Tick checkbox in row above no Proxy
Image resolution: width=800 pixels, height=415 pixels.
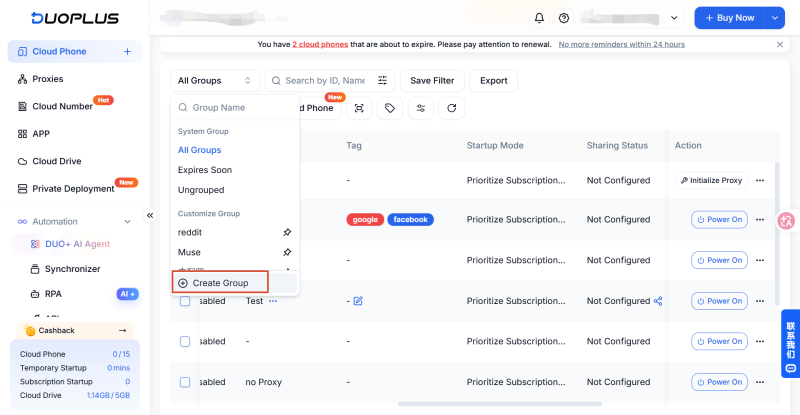click(185, 341)
